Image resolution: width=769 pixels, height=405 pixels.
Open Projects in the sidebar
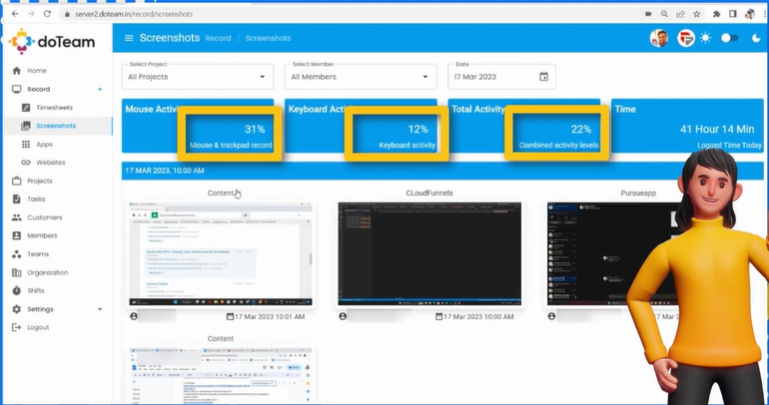click(x=40, y=181)
